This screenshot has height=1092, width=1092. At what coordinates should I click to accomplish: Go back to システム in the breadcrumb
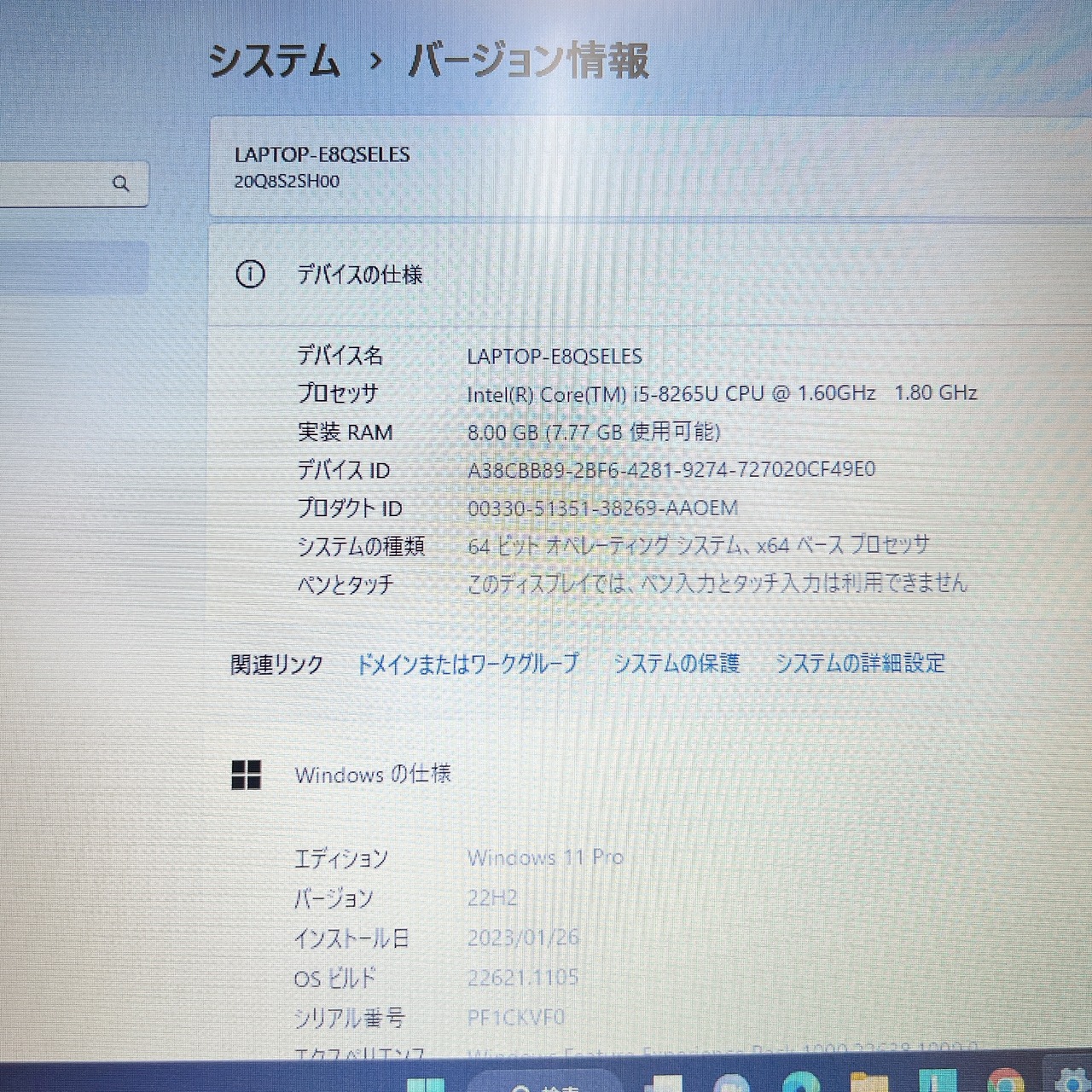[274, 62]
